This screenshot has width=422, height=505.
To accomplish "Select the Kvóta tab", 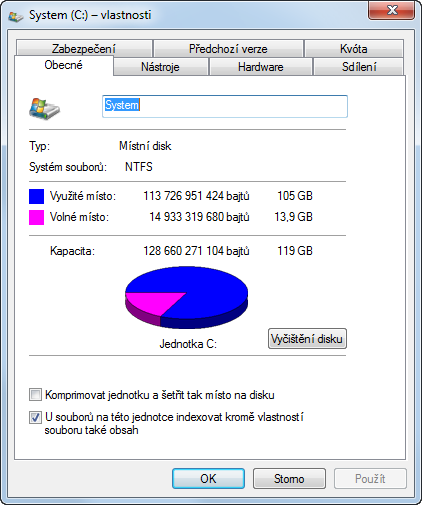I will (354, 49).
